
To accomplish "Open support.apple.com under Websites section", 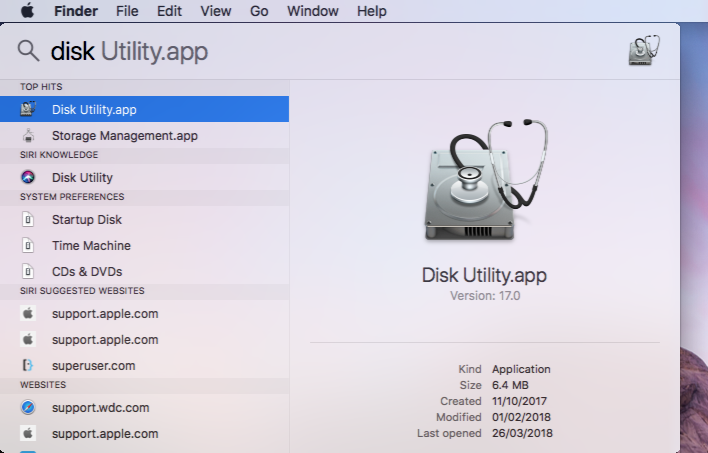I will tap(105, 433).
